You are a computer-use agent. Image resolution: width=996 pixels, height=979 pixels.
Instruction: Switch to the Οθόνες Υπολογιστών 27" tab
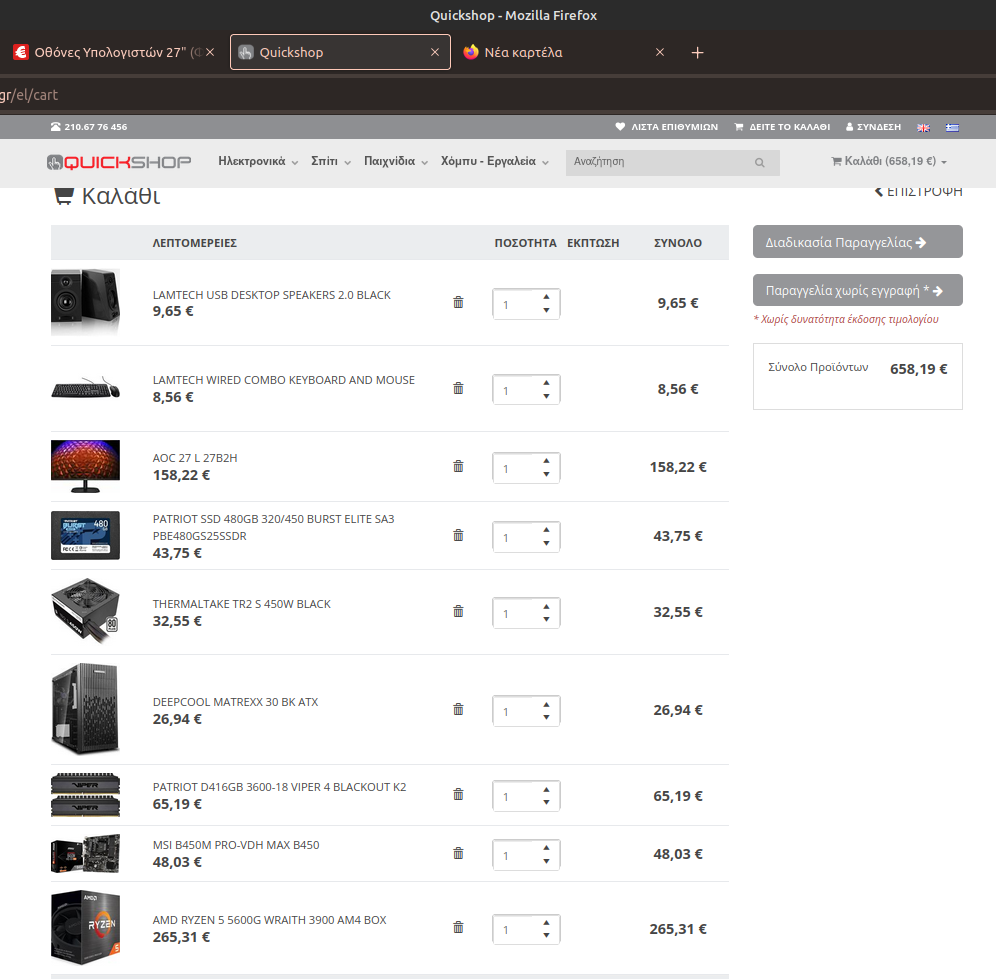pyautogui.click(x=113, y=52)
